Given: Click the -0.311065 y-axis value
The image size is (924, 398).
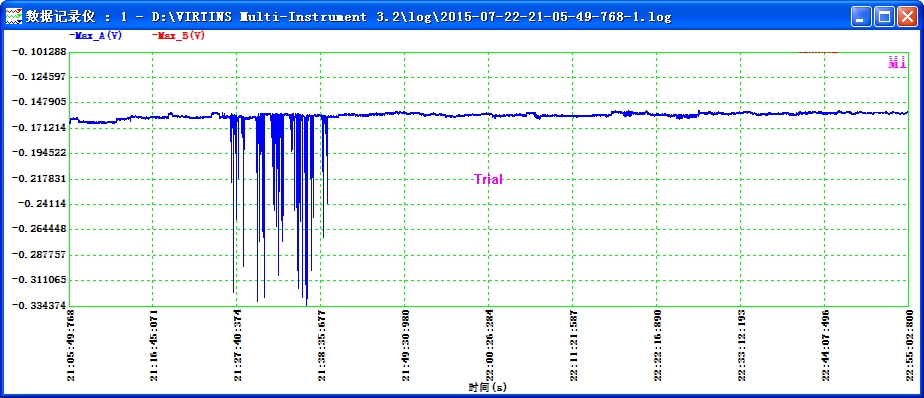Looking at the screenshot, I should coord(39,279).
